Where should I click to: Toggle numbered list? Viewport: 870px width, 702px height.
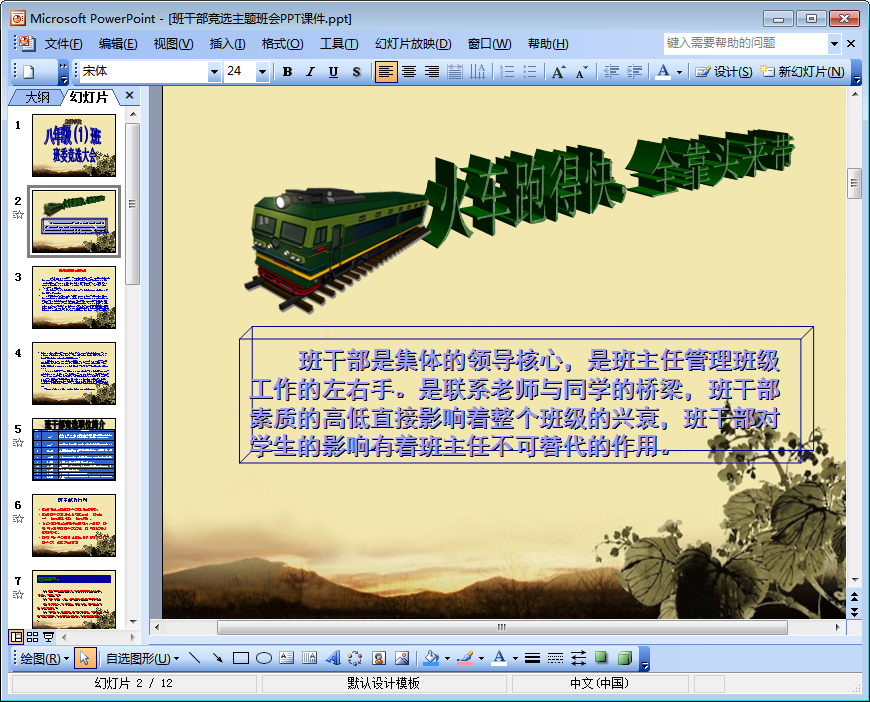pyautogui.click(x=507, y=72)
